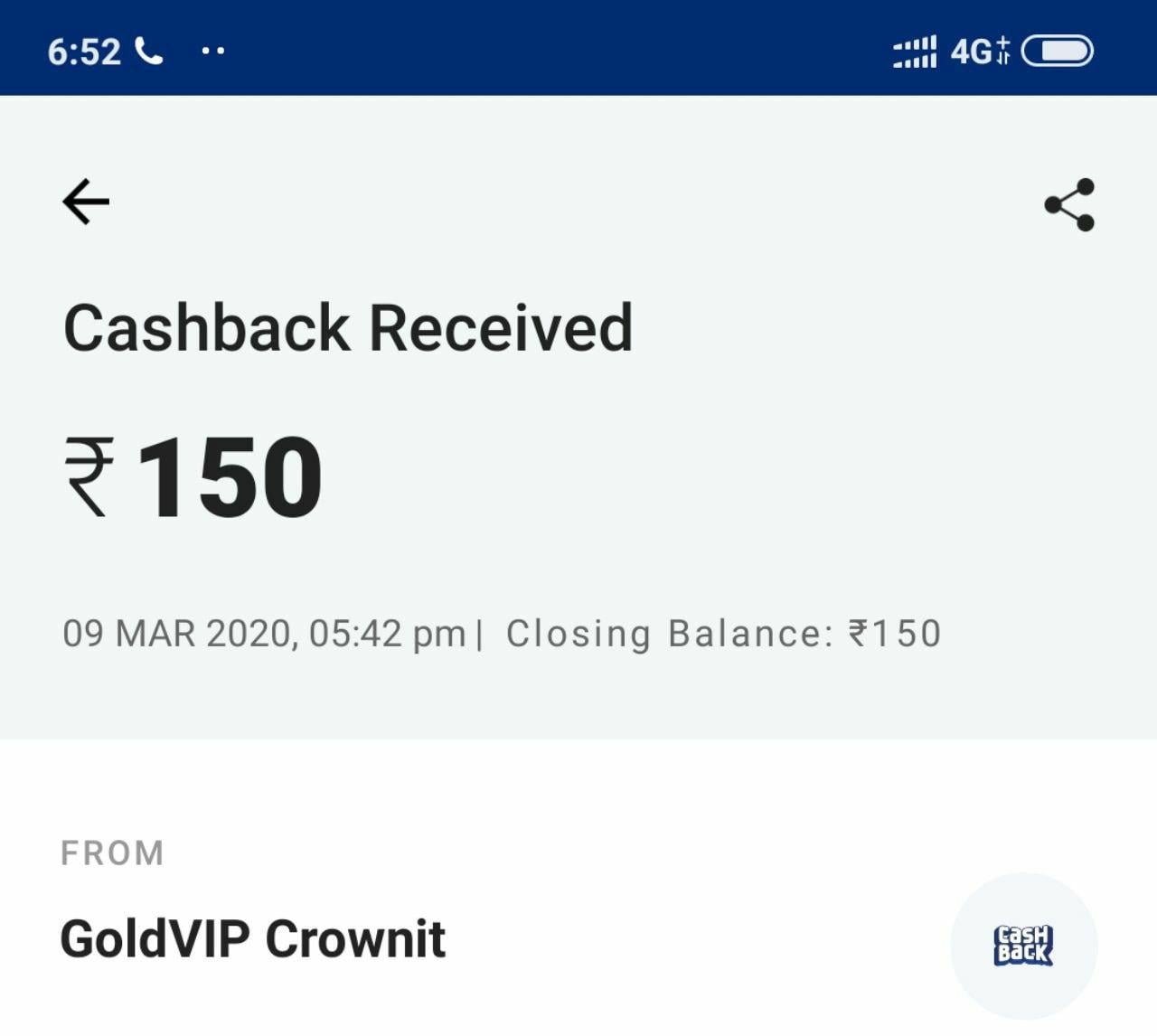This screenshot has height=1036, width=1157.
Task: Tap the rupee symbol before 150
Action: (89, 476)
